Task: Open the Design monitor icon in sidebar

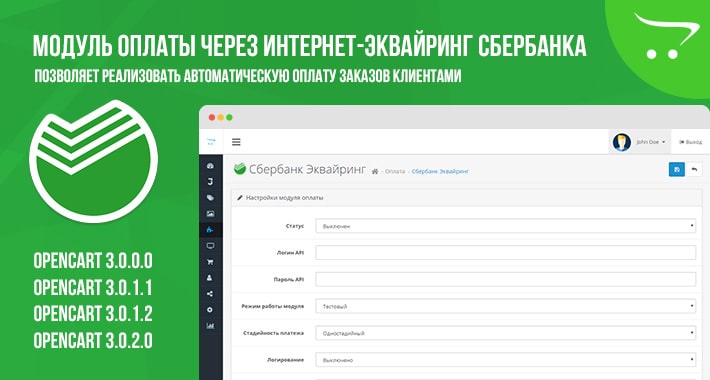Action: pos(210,246)
